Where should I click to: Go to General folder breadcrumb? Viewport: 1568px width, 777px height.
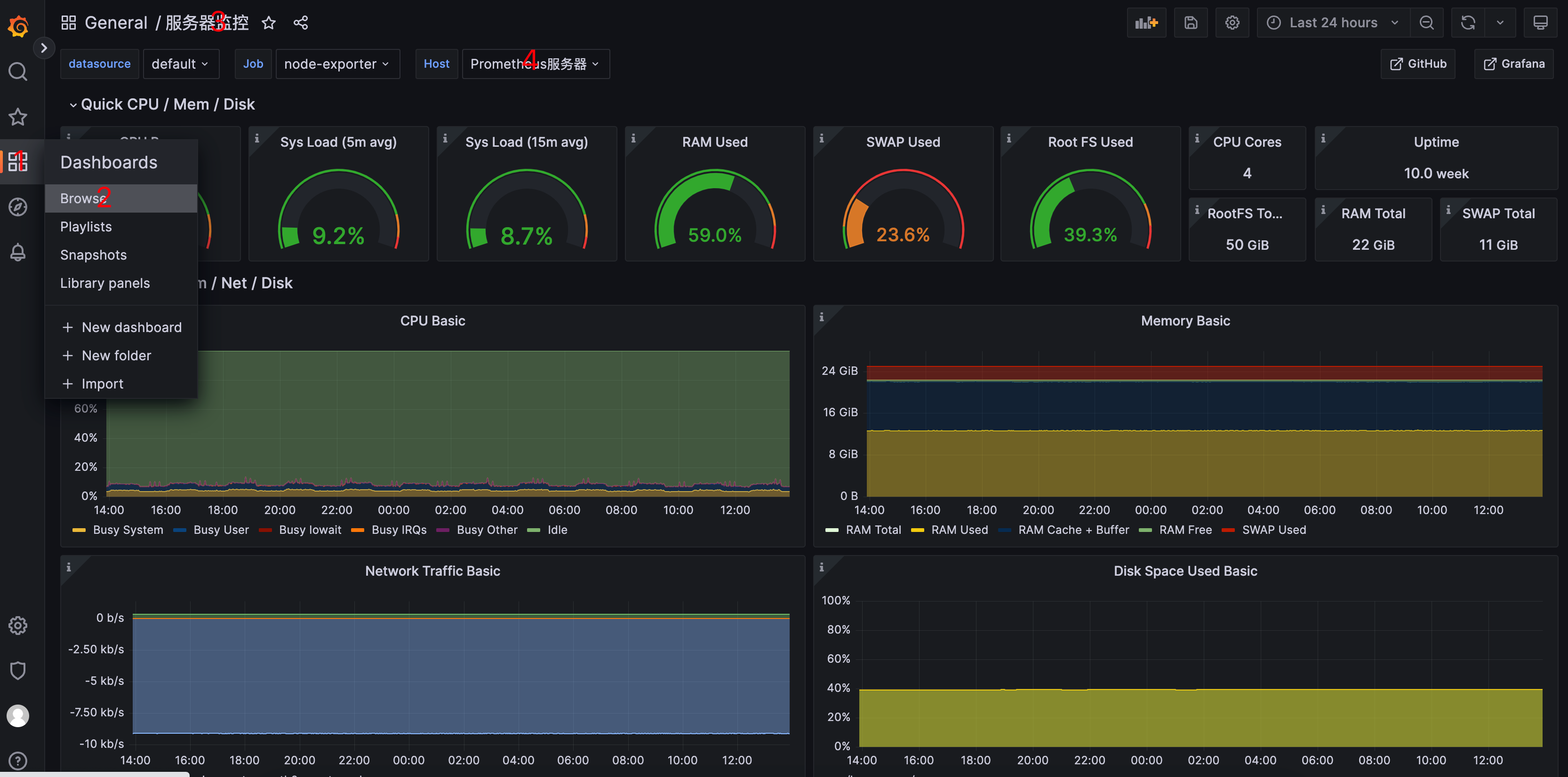116,23
